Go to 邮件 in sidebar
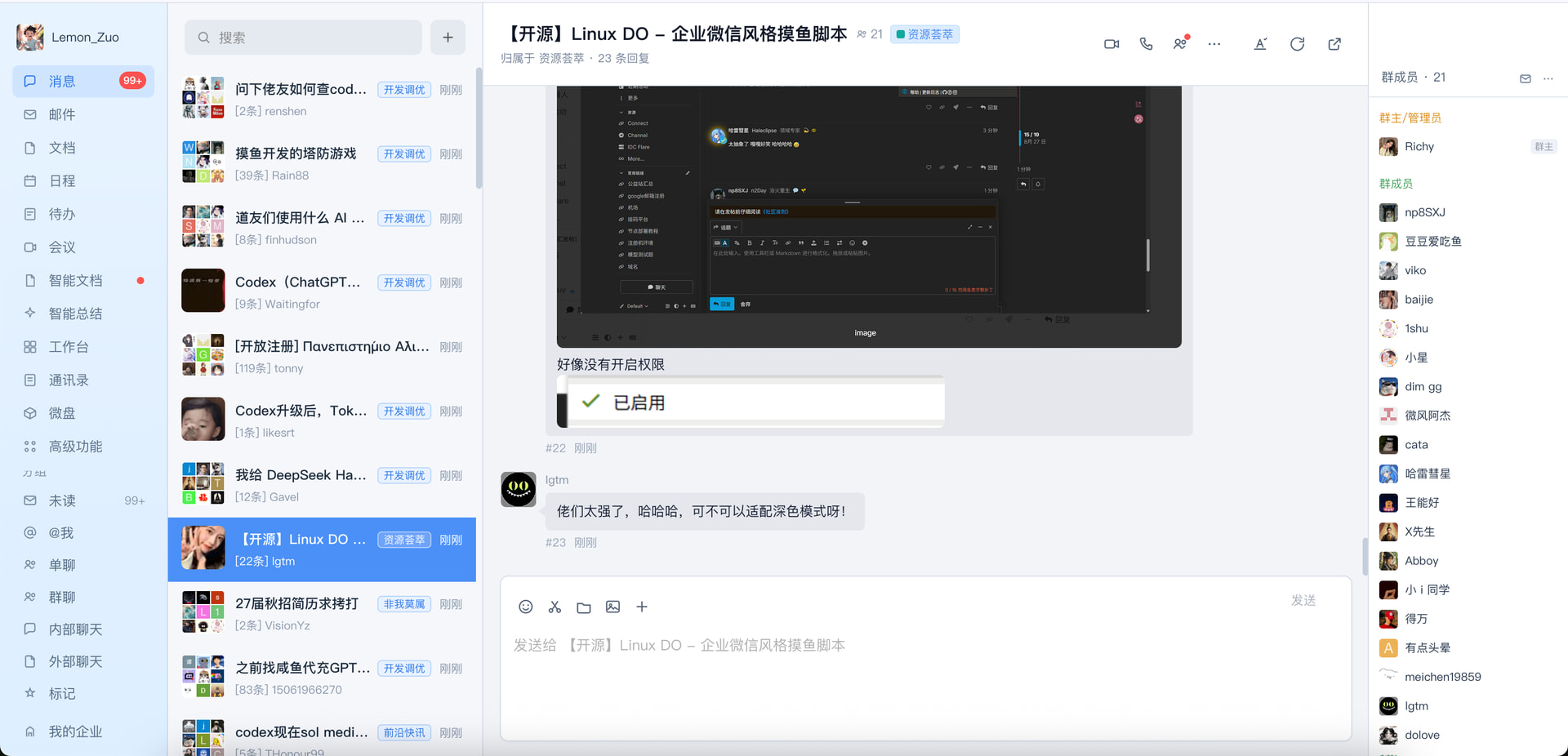This screenshot has height=756, width=1568. click(83, 114)
